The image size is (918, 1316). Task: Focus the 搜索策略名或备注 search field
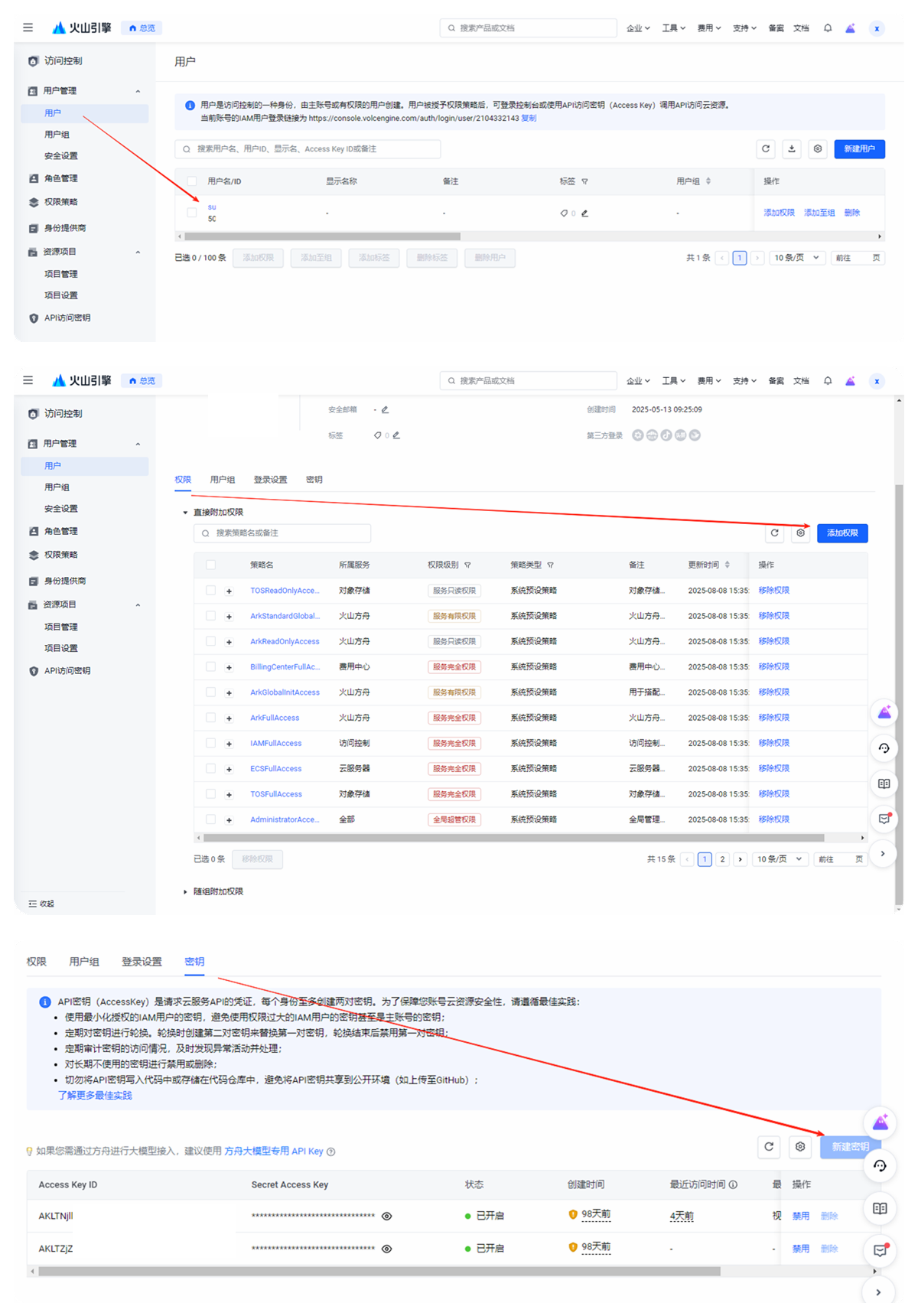click(282, 533)
